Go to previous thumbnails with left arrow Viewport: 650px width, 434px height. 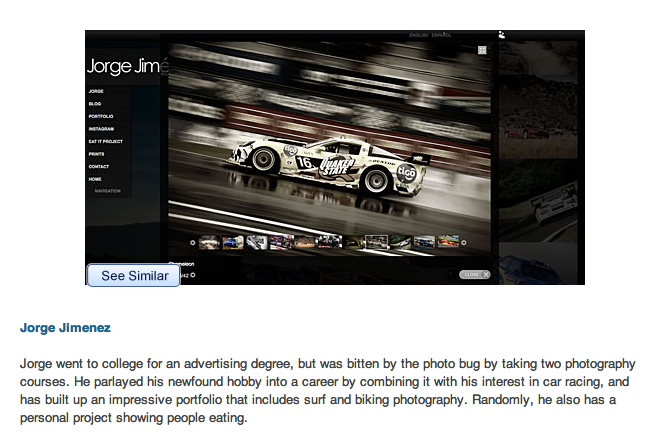click(192, 242)
